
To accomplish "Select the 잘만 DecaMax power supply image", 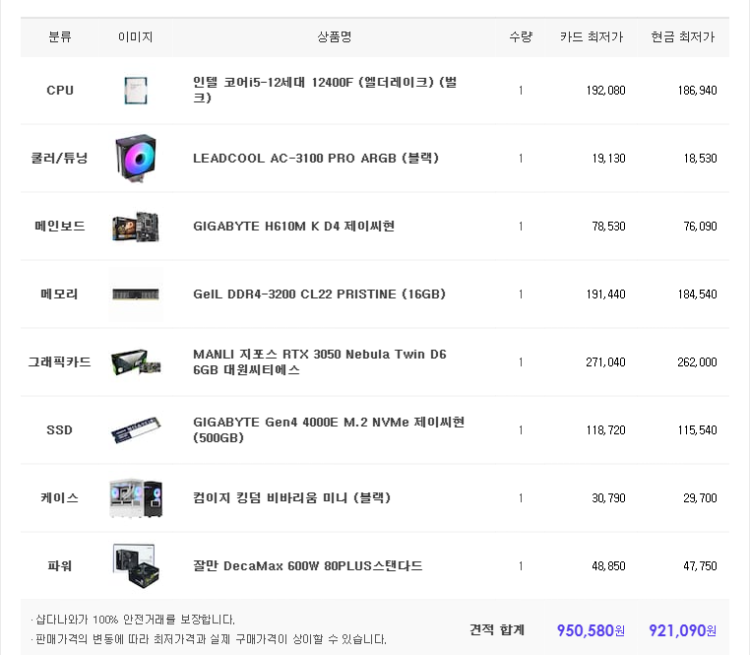I will pyautogui.click(x=135, y=566).
